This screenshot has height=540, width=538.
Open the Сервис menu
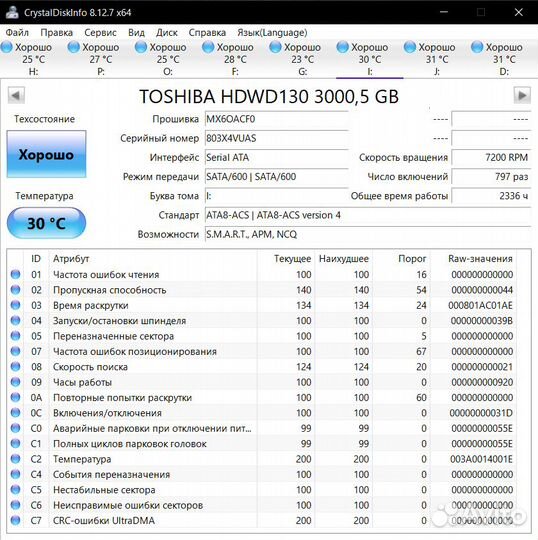(x=100, y=33)
